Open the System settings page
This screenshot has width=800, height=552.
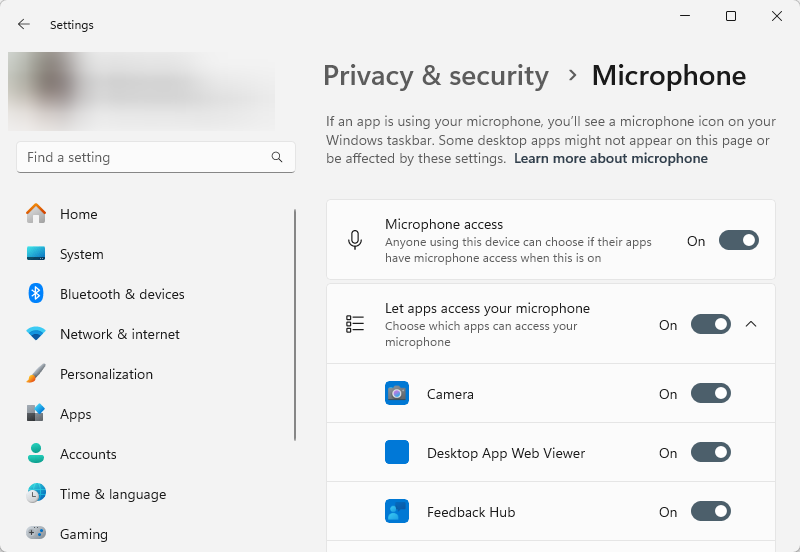(81, 254)
